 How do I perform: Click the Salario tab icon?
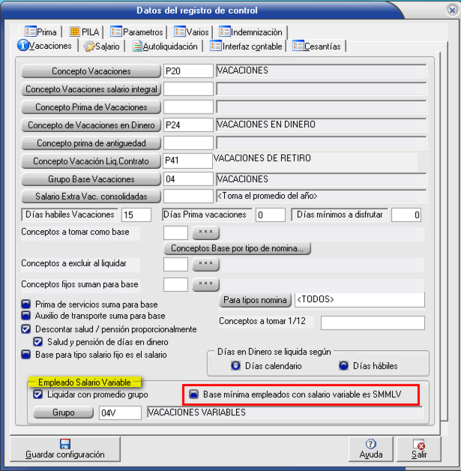[89, 46]
